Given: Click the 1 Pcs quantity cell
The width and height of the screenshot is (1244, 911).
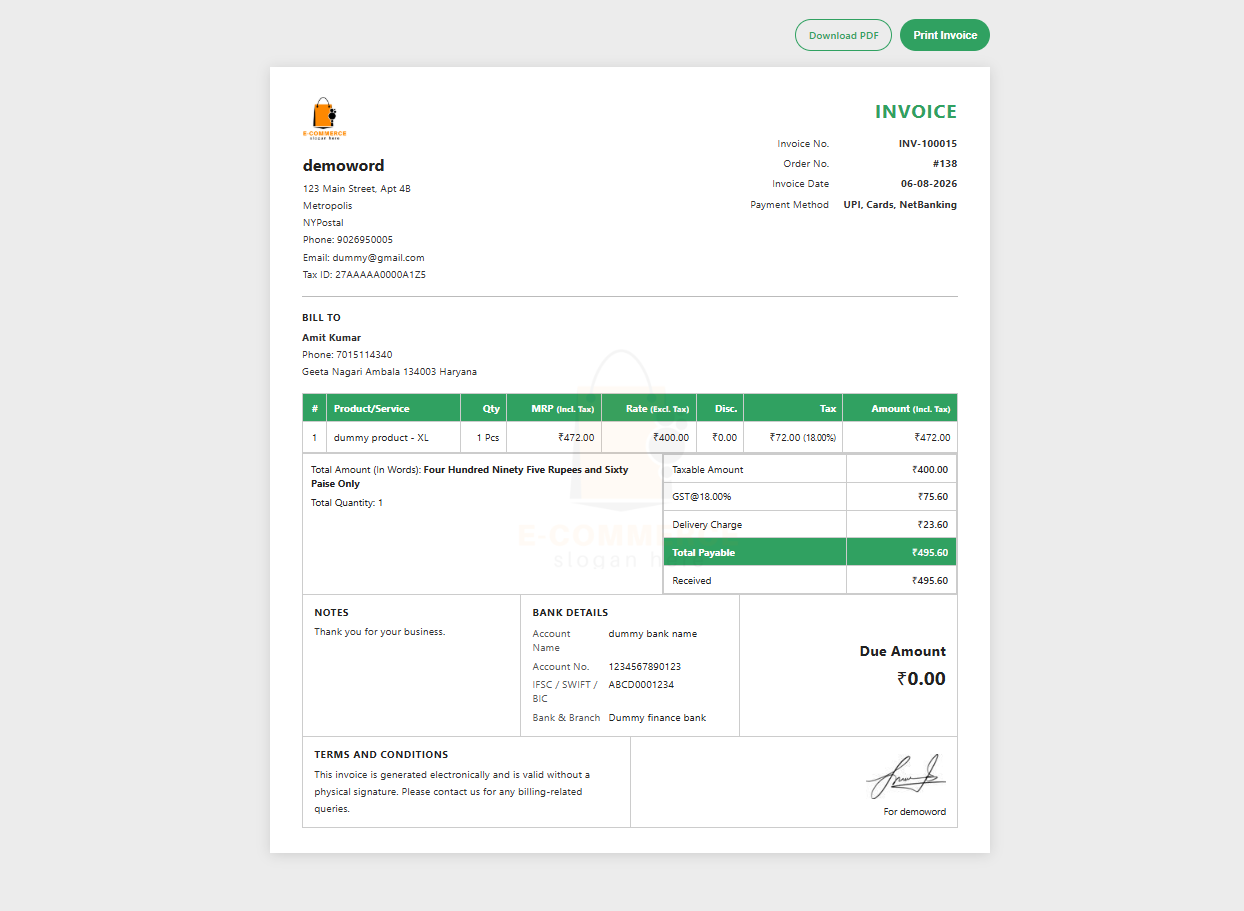Looking at the screenshot, I should [x=483, y=438].
